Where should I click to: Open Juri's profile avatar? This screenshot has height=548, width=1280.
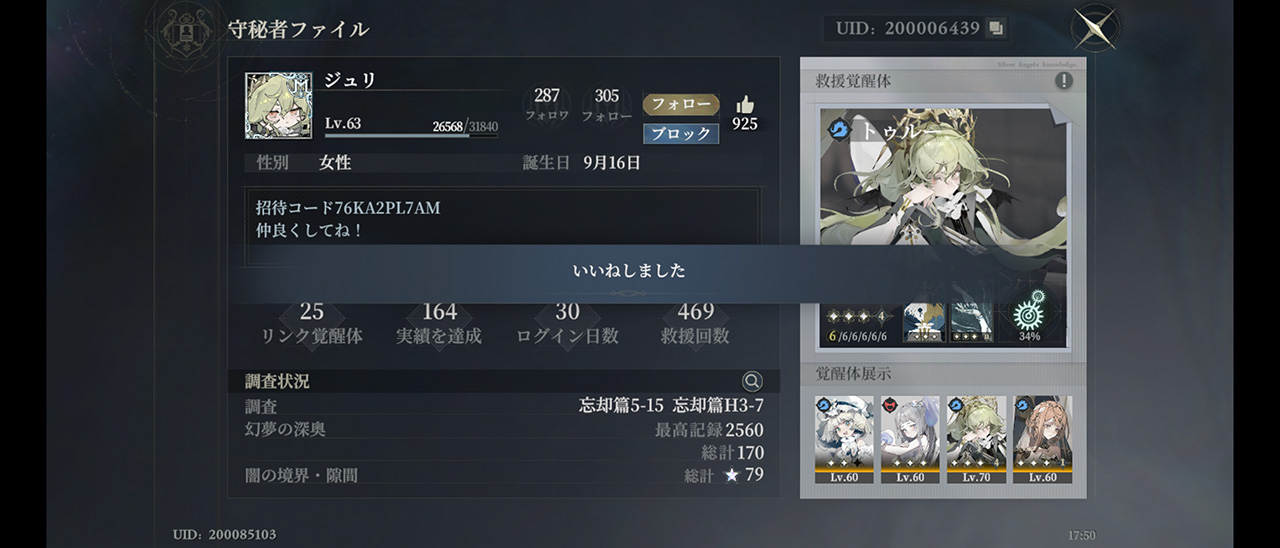(278, 105)
